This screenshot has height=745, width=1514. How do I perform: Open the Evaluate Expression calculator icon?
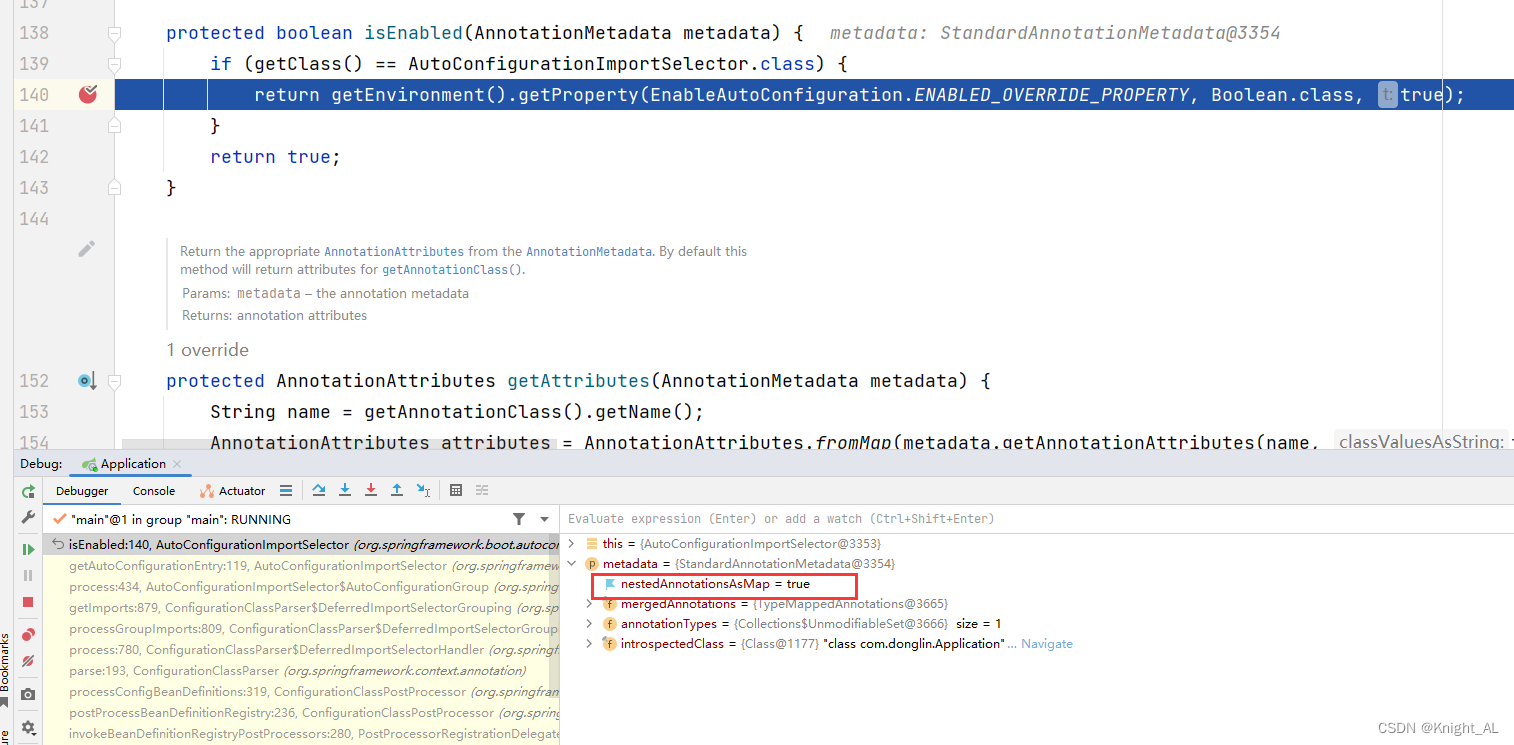point(456,490)
